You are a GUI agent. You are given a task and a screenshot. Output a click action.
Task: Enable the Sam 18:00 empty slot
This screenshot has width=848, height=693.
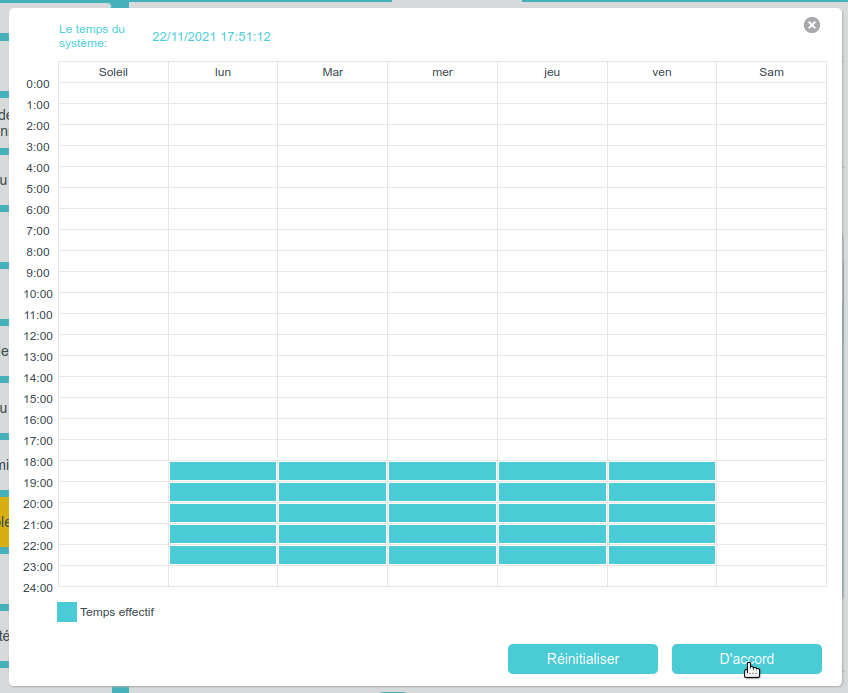pos(771,471)
